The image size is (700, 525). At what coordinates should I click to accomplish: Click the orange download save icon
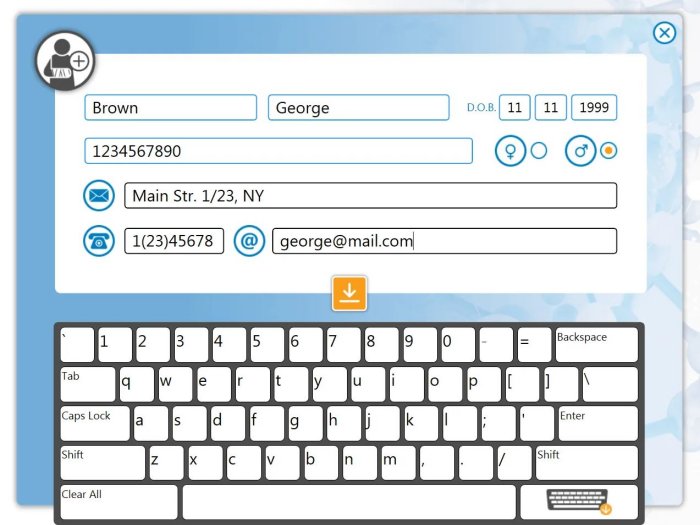(x=349, y=292)
